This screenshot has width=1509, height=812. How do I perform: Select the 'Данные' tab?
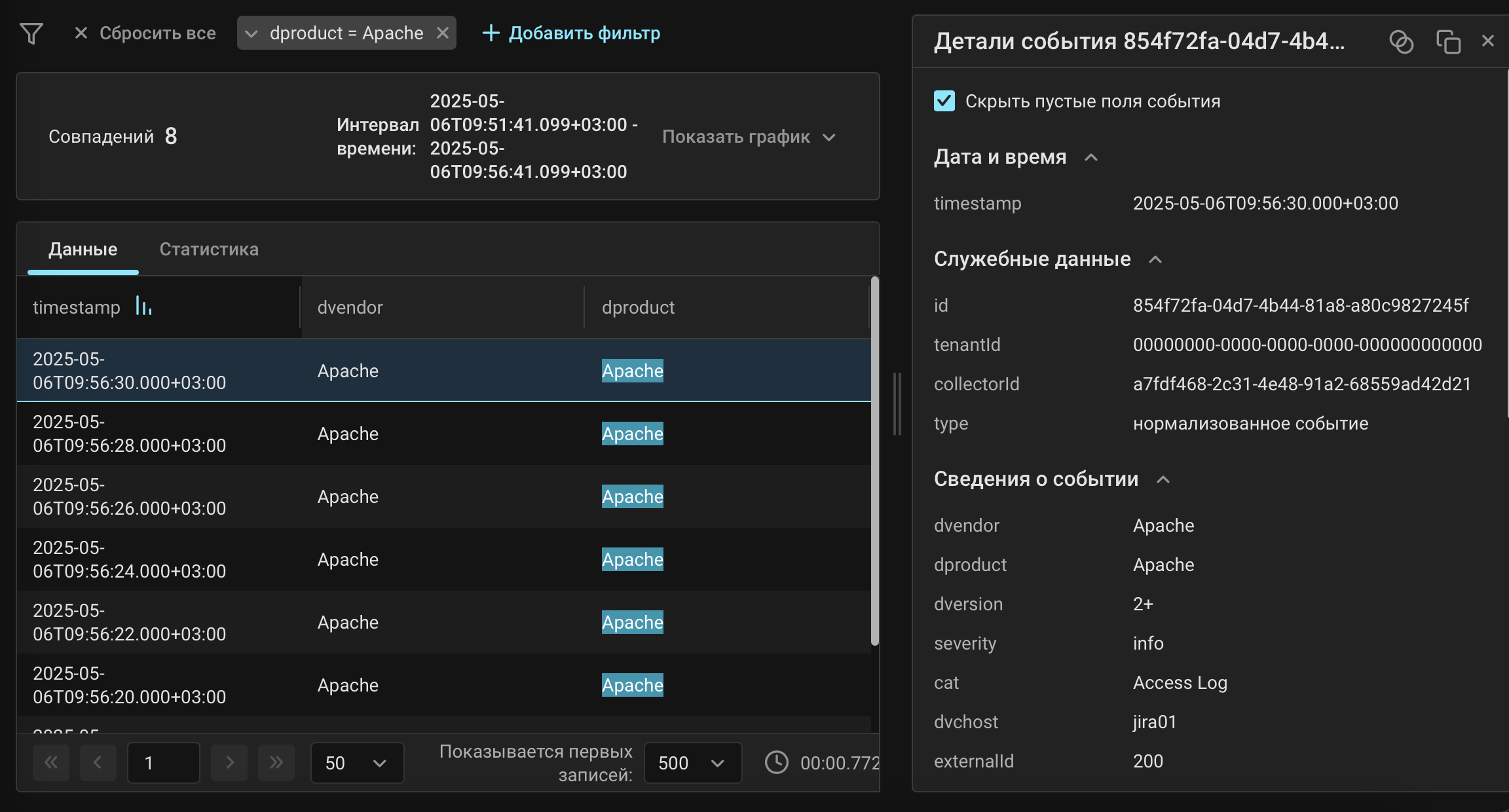point(82,249)
